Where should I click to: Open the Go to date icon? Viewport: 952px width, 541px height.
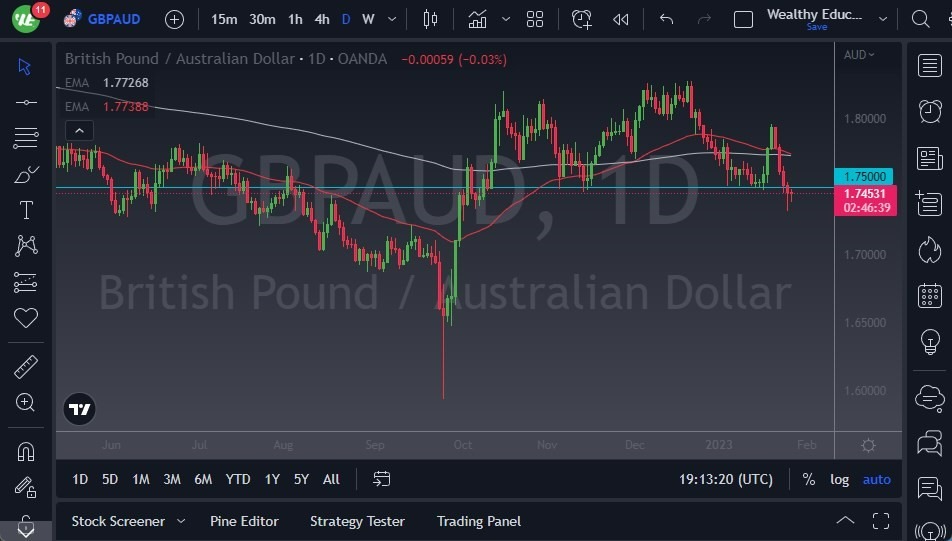coord(381,479)
